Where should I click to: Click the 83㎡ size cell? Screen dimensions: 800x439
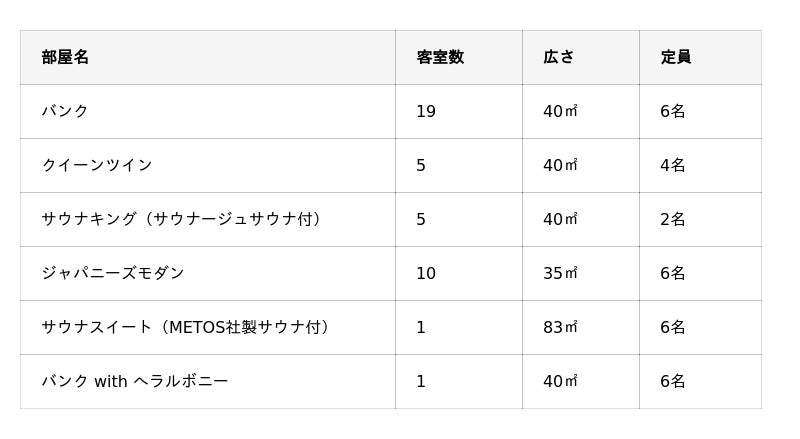(x=560, y=328)
